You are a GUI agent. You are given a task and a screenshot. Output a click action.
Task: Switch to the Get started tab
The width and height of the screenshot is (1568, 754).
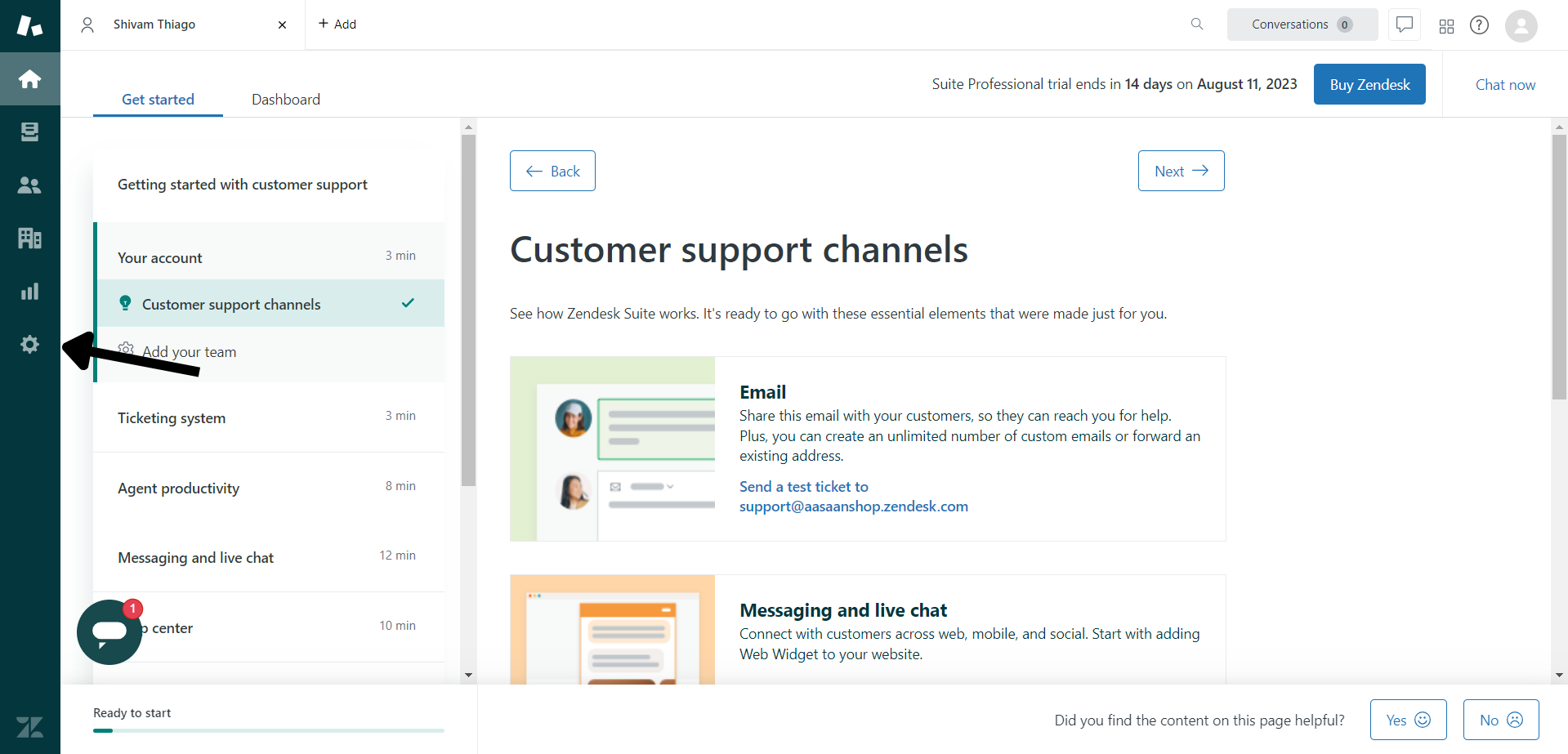[x=158, y=100]
